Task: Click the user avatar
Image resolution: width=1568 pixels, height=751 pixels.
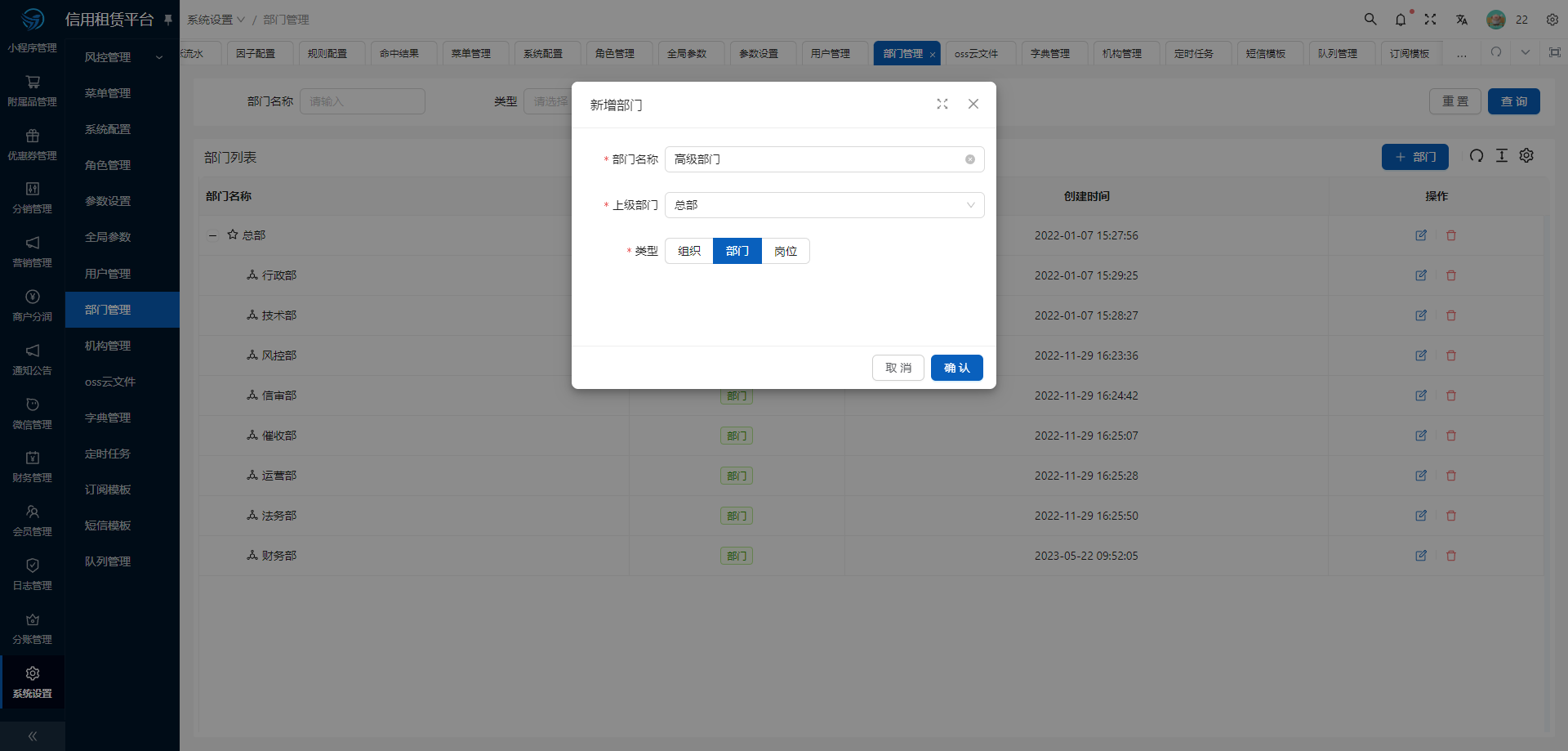Action: (x=1496, y=20)
